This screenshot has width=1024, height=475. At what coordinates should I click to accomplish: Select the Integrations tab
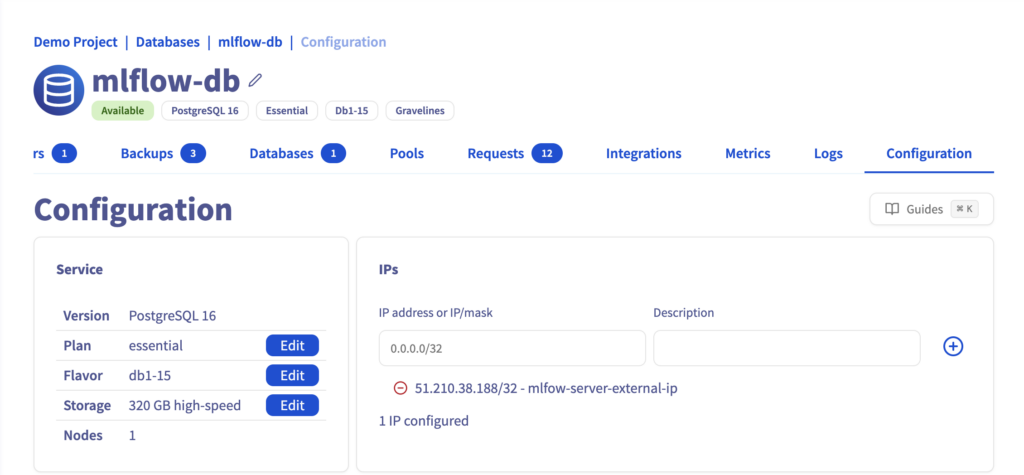(643, 154)
